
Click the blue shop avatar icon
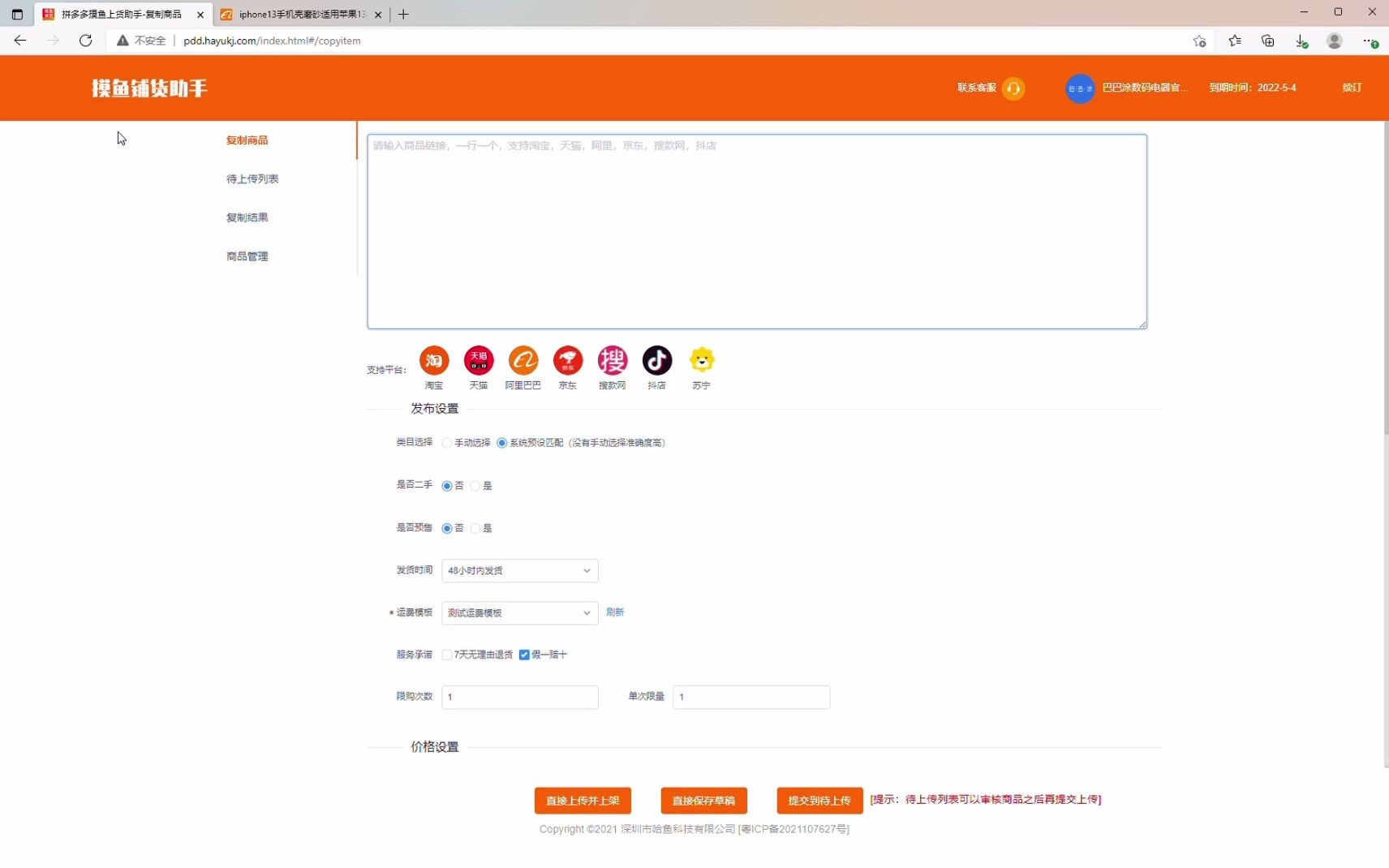tap(1080, 88)
